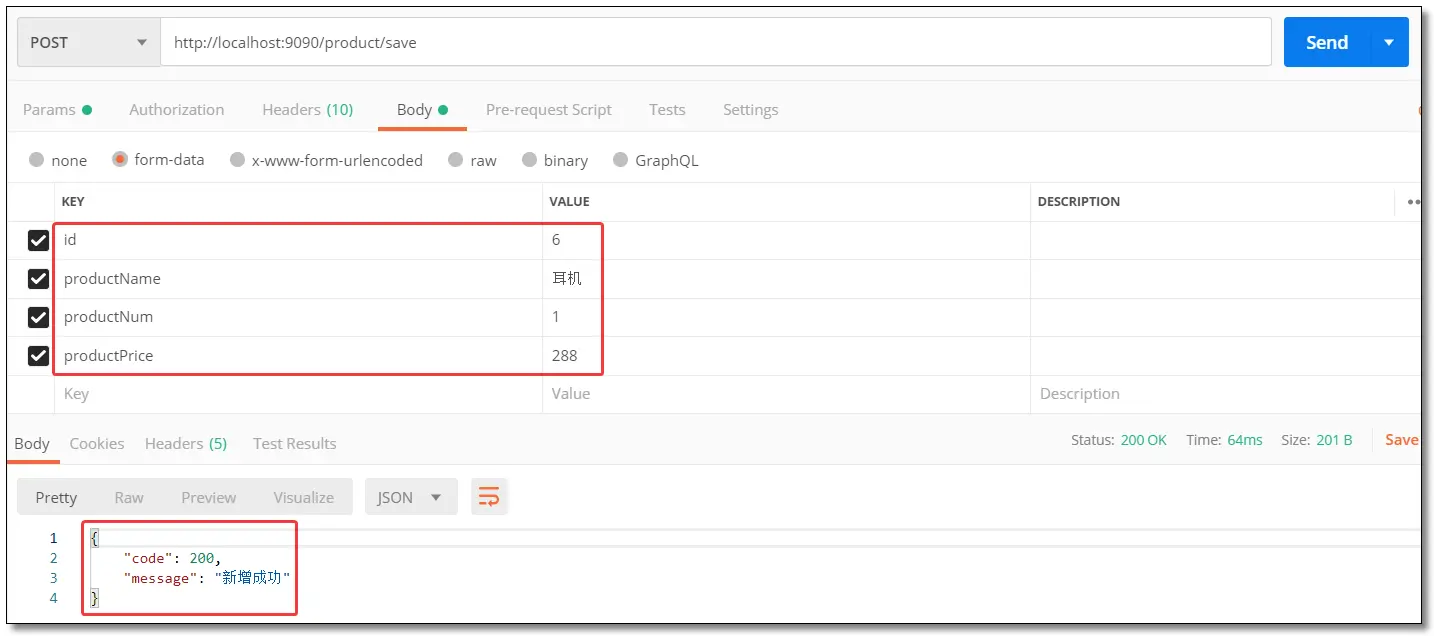Uncheck the productName row checkbox
This screenshot has width=1434, height=636.
pos(38,279)
